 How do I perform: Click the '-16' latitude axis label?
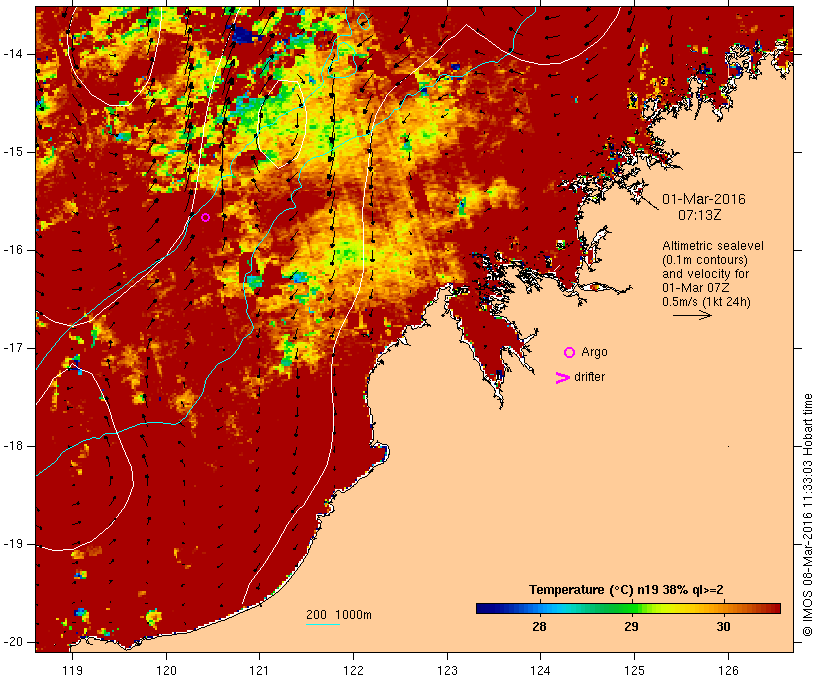tap(12, 250)
